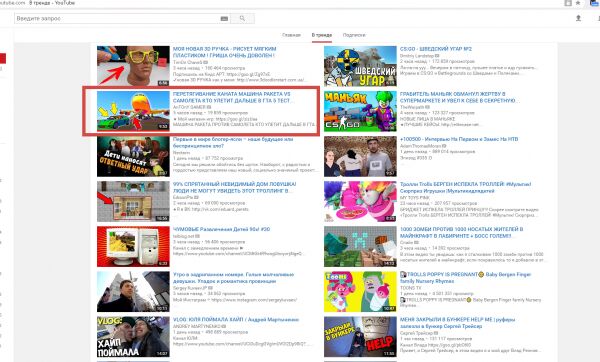Open thumbnail of man beside building
Screen dimensions: 600x362
coord(133,292)
